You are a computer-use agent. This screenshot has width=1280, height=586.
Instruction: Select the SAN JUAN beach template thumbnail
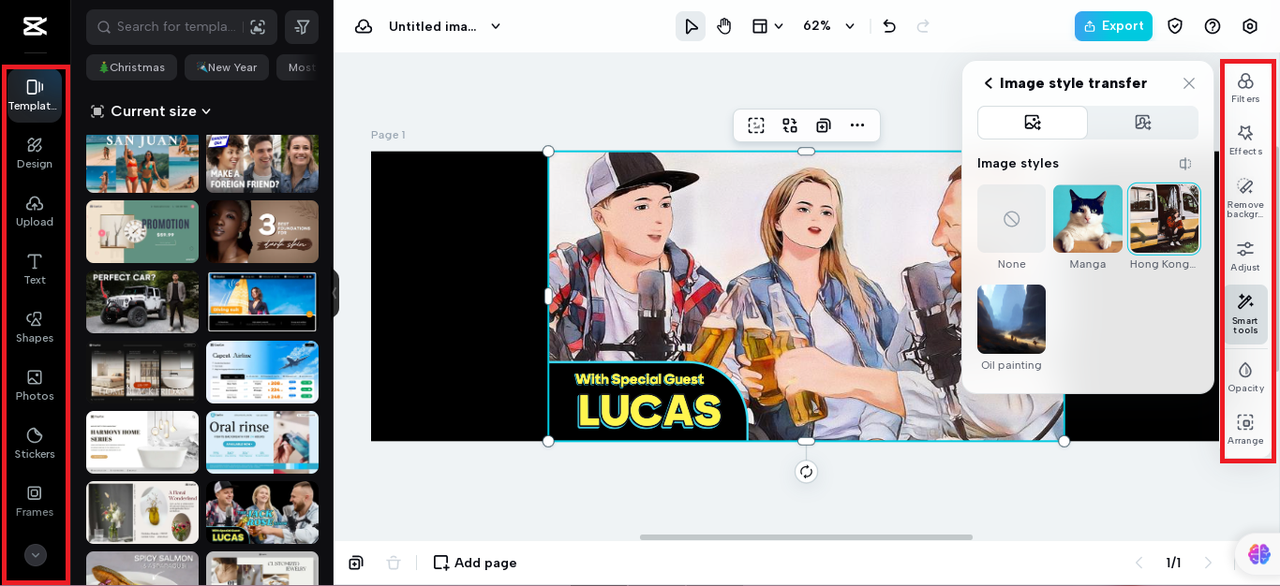[142, 163]
